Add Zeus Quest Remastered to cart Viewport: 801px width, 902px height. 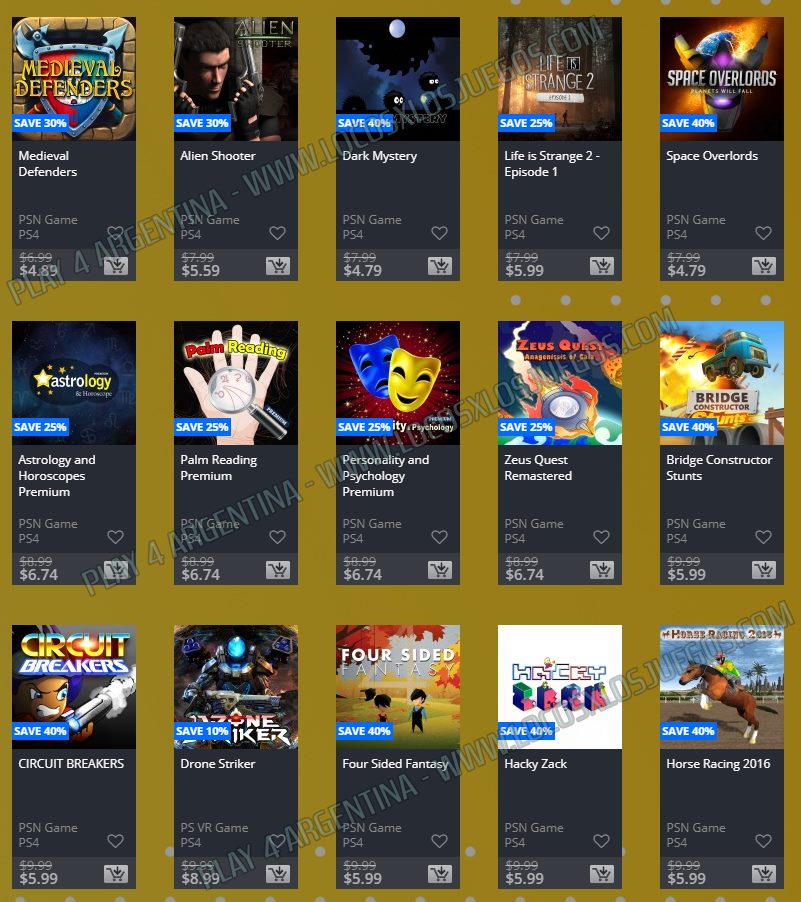[x=602, y=570]
